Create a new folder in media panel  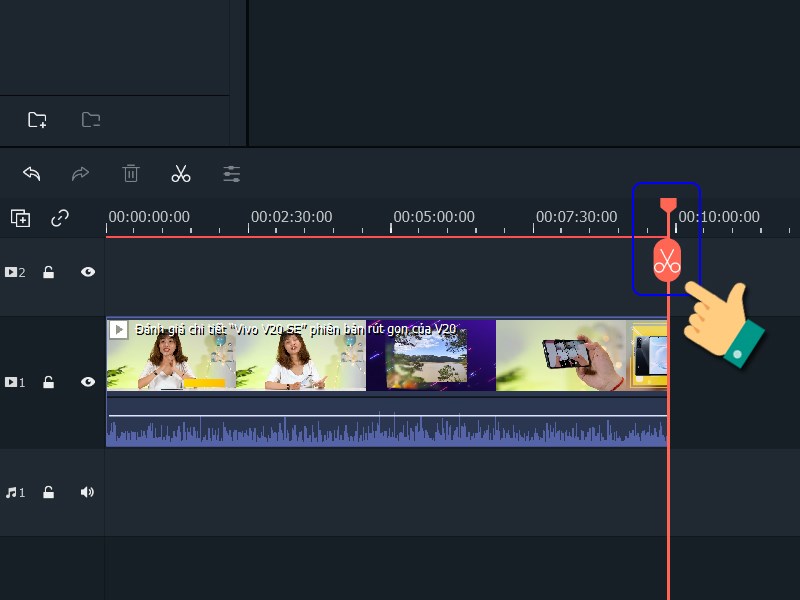(x=37, y=119)
